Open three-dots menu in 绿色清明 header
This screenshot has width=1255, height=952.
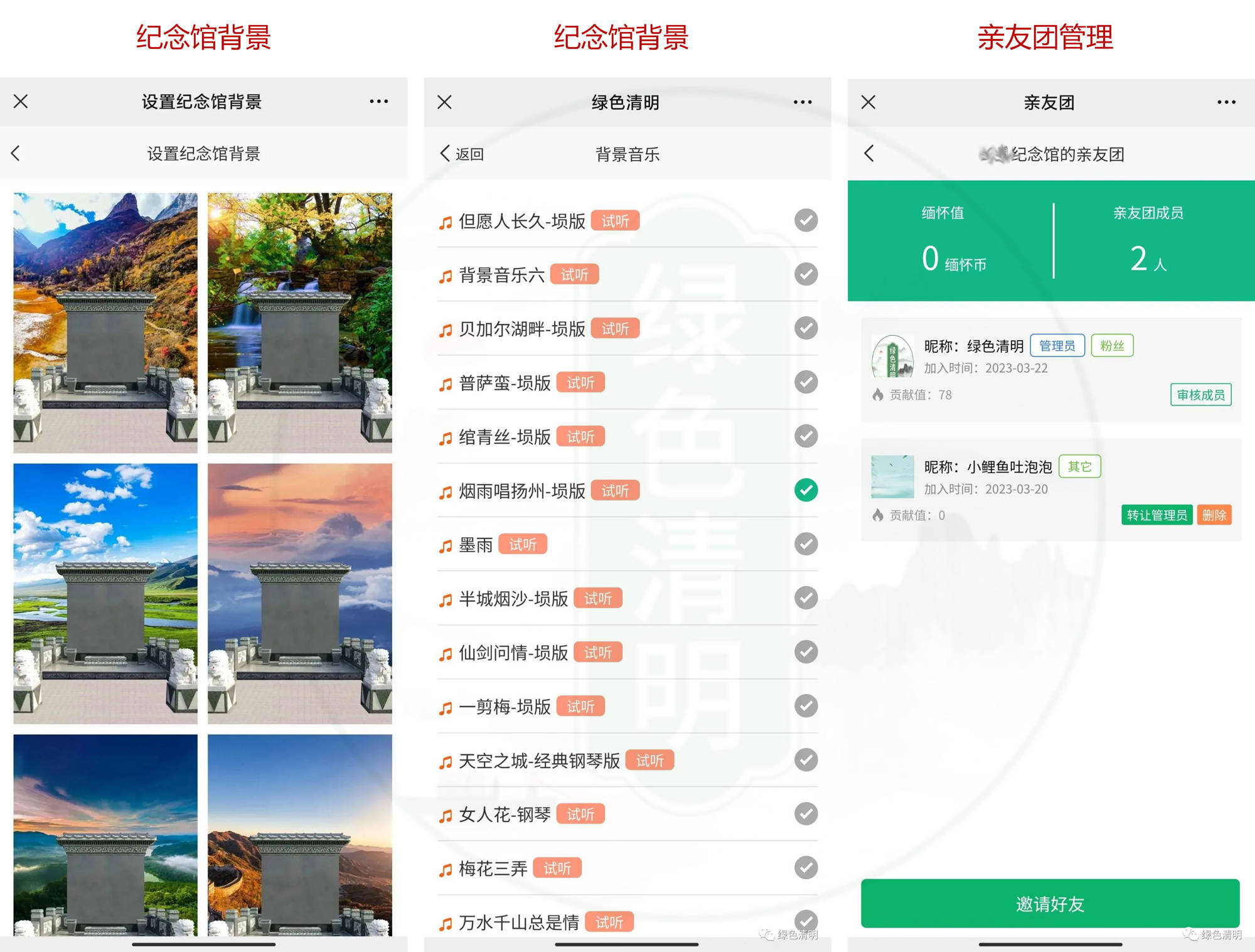pos(802,102)
